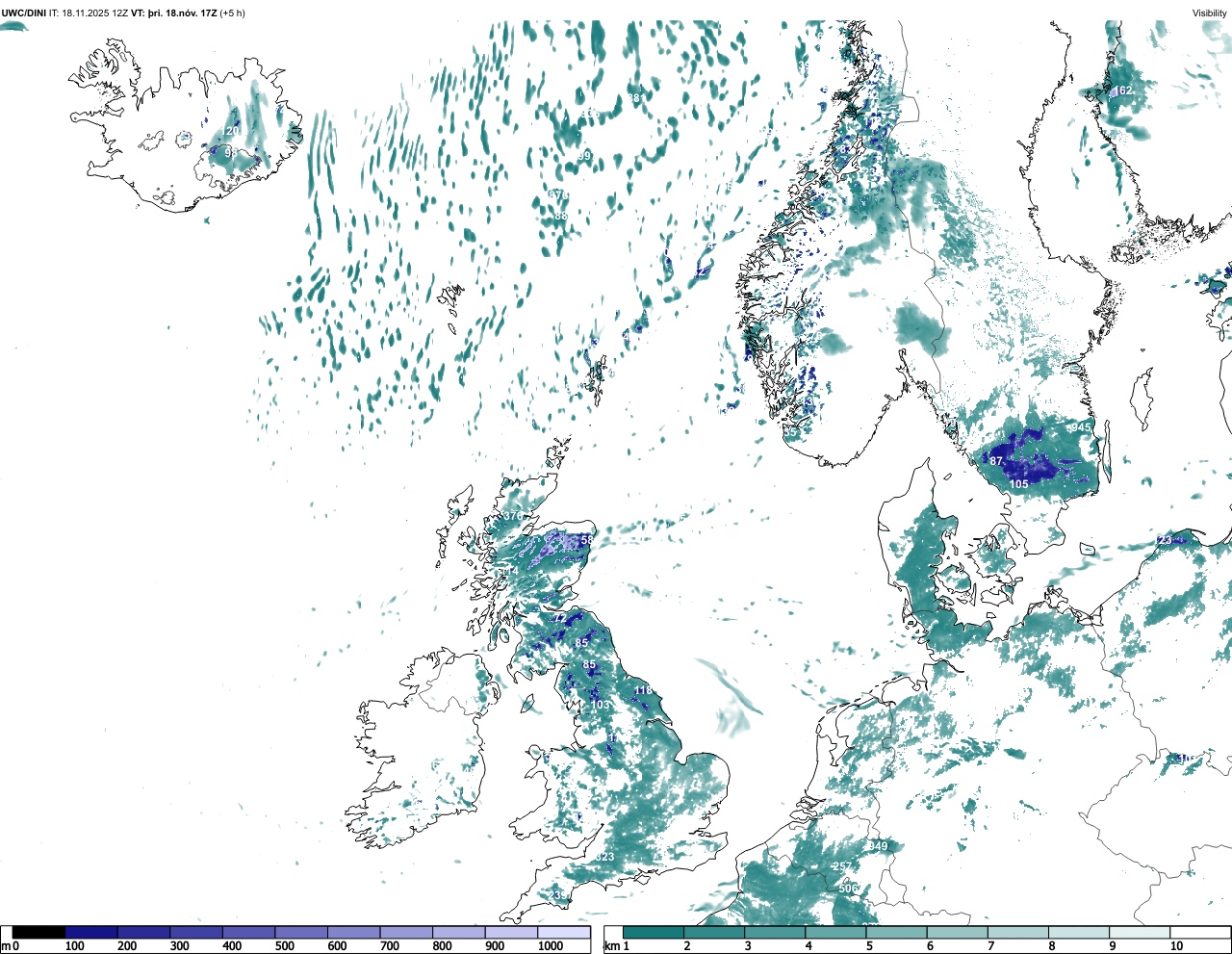Pick the 200–300 m legend color box
The image size is (1232, 954).
point(144,933)
